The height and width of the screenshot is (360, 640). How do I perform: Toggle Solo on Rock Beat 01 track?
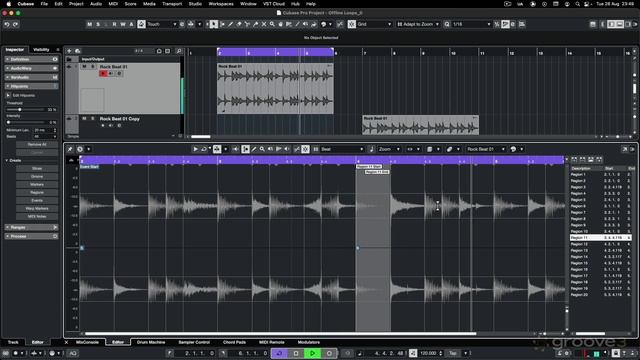(x=93, y=67)
